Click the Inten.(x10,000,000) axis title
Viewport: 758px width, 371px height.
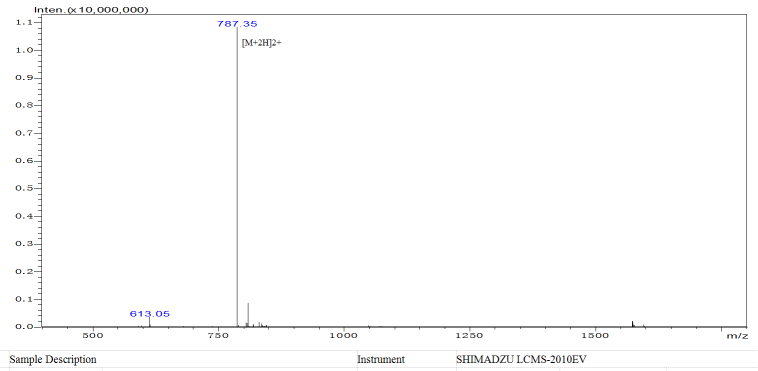[91, 10]
